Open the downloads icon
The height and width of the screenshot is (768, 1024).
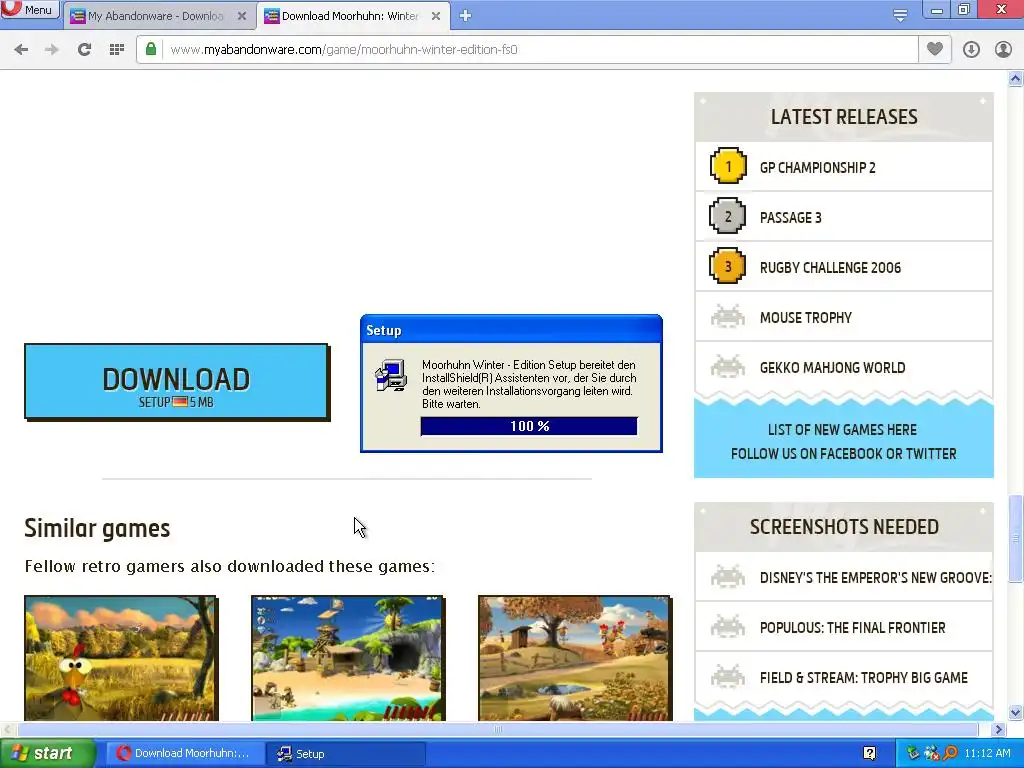point(971,50)
